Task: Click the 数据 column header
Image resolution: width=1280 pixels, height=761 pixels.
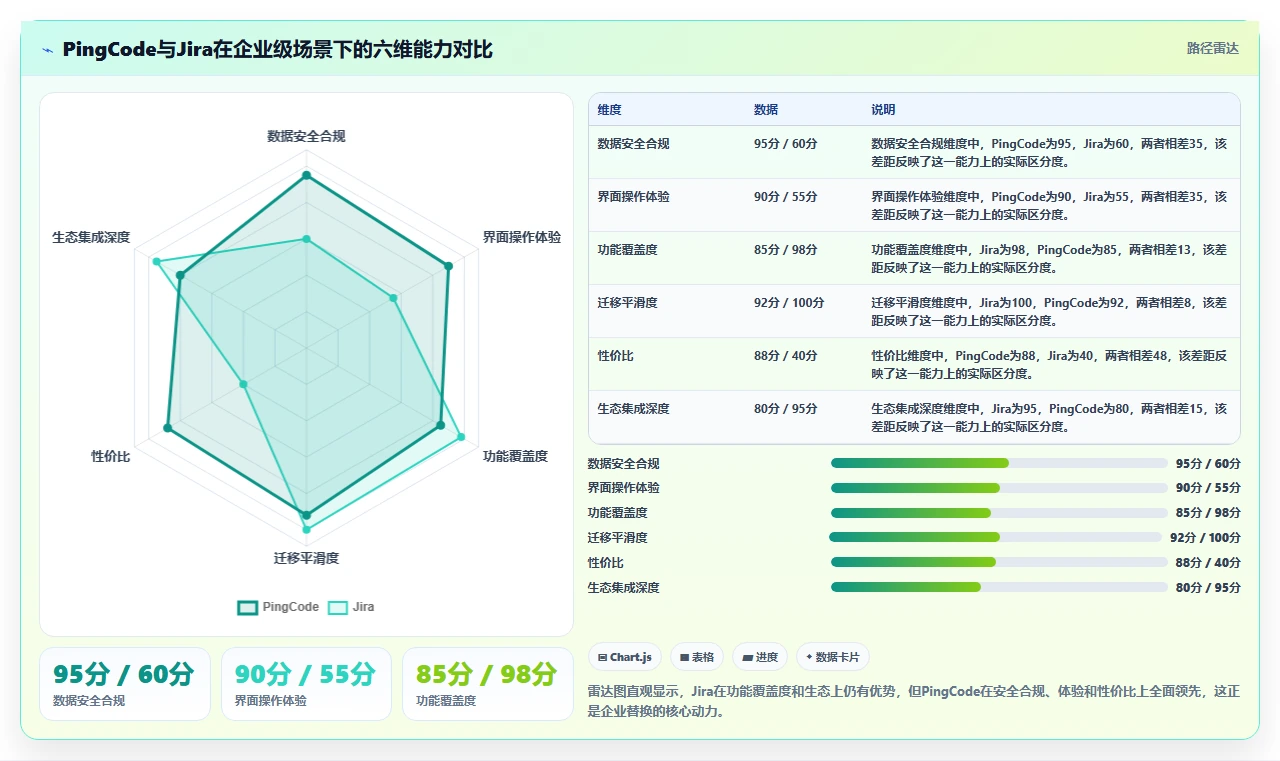Action: pyautogui.click(x=766, y=110)
